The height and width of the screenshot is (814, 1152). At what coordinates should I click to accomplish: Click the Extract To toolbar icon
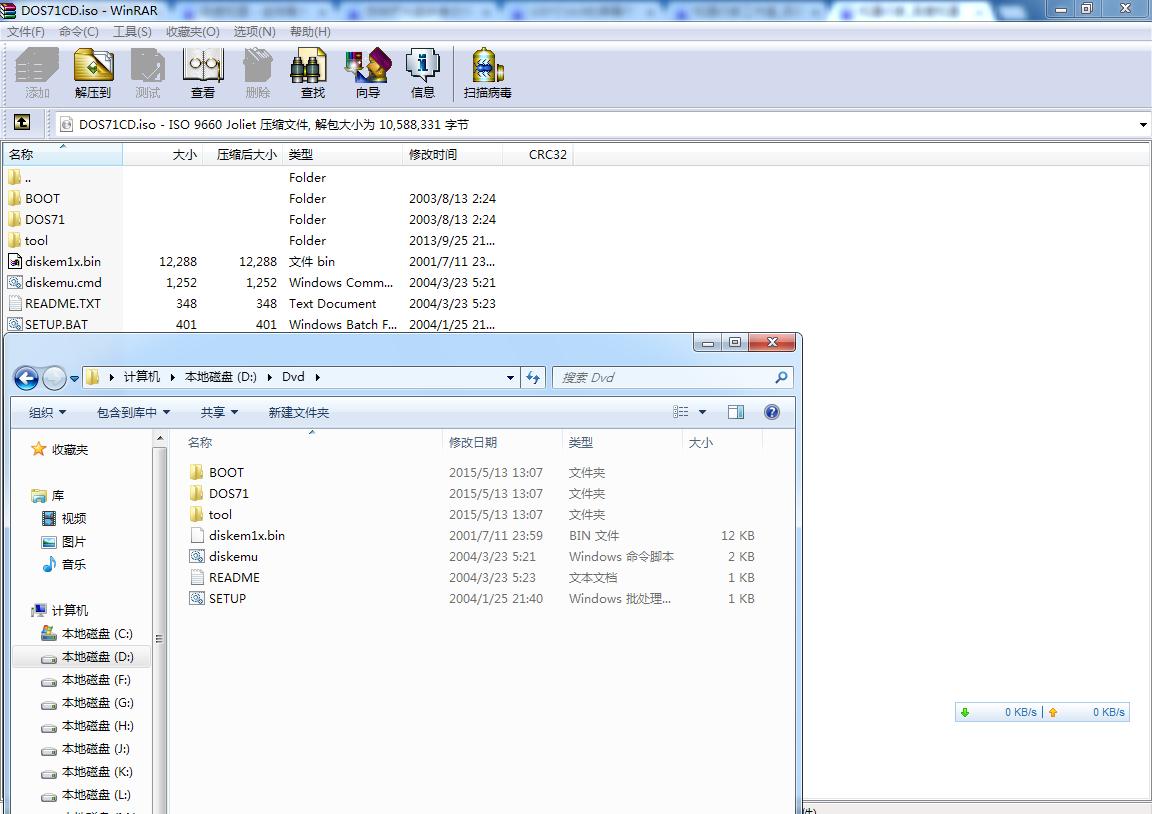pos(93,74)
